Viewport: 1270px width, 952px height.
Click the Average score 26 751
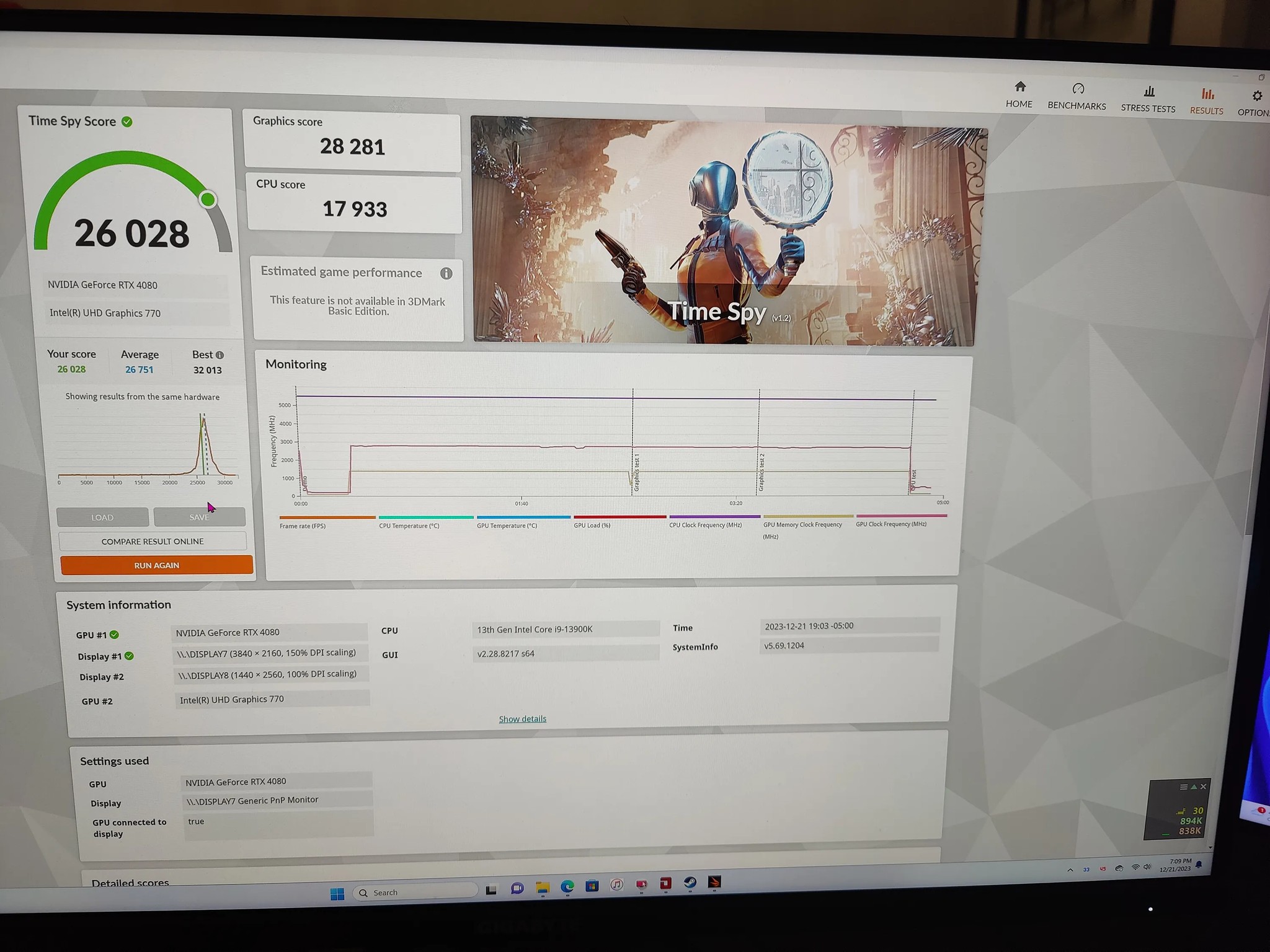coord(139,369)
